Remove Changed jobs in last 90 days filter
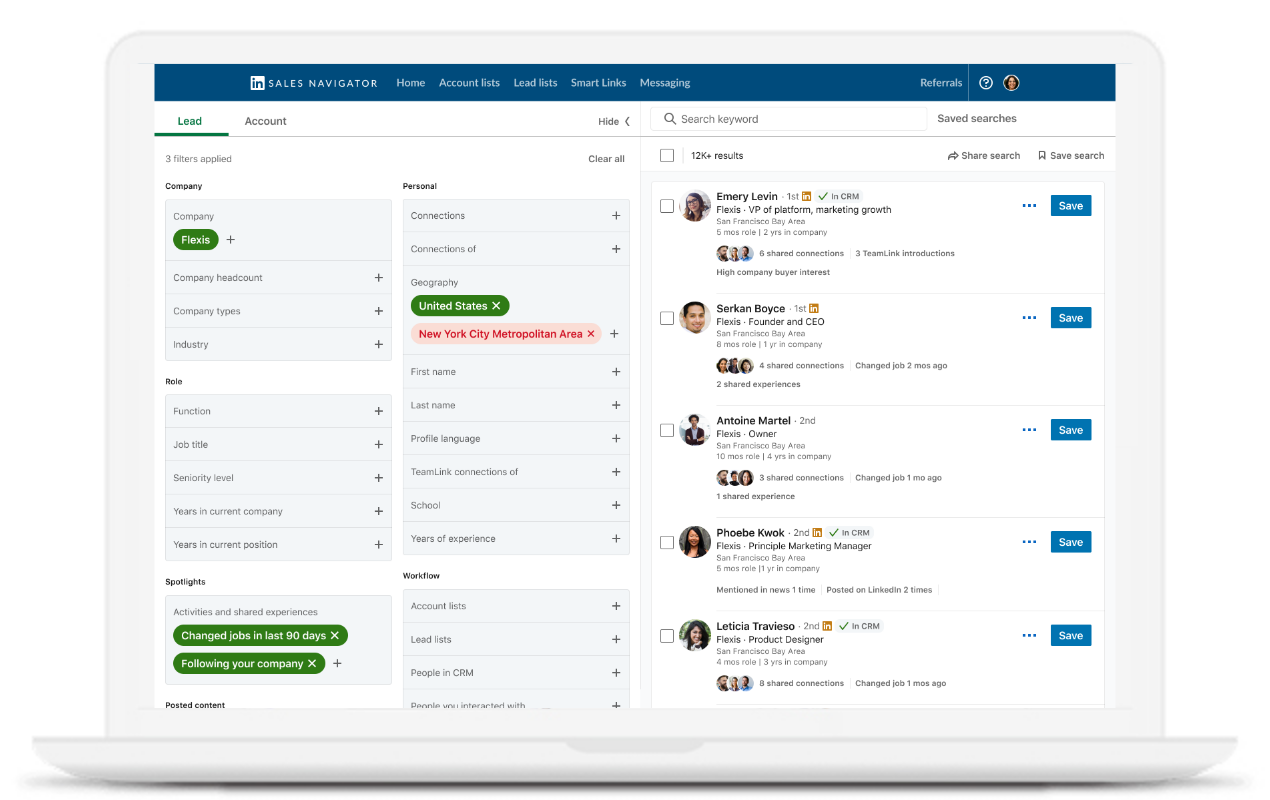This screenshot has width=1270, height=800. point(335,636)
